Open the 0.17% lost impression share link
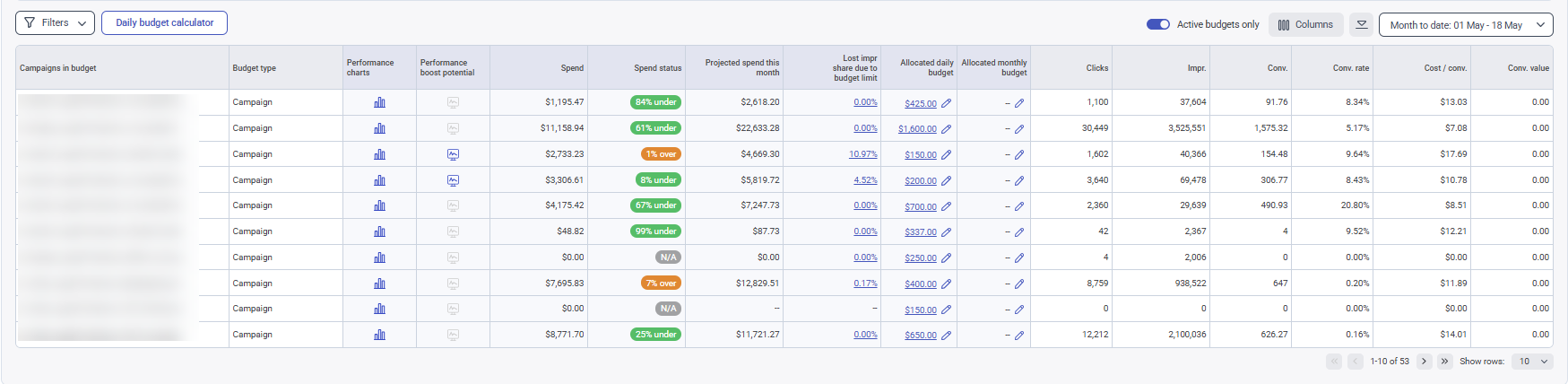The image size is (1568, 384). pos(865,284)
